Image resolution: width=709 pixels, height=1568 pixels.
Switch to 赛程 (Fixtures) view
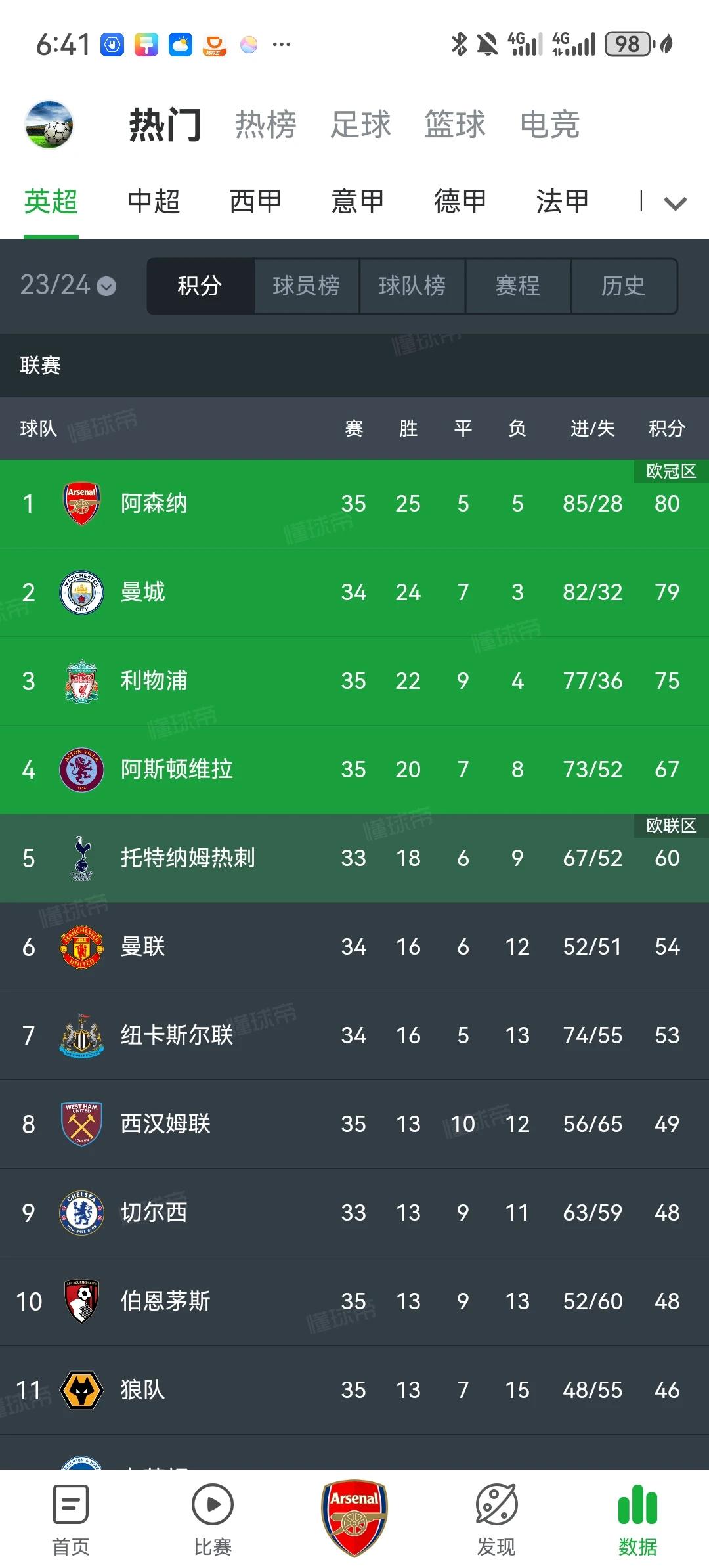[518, 286]
